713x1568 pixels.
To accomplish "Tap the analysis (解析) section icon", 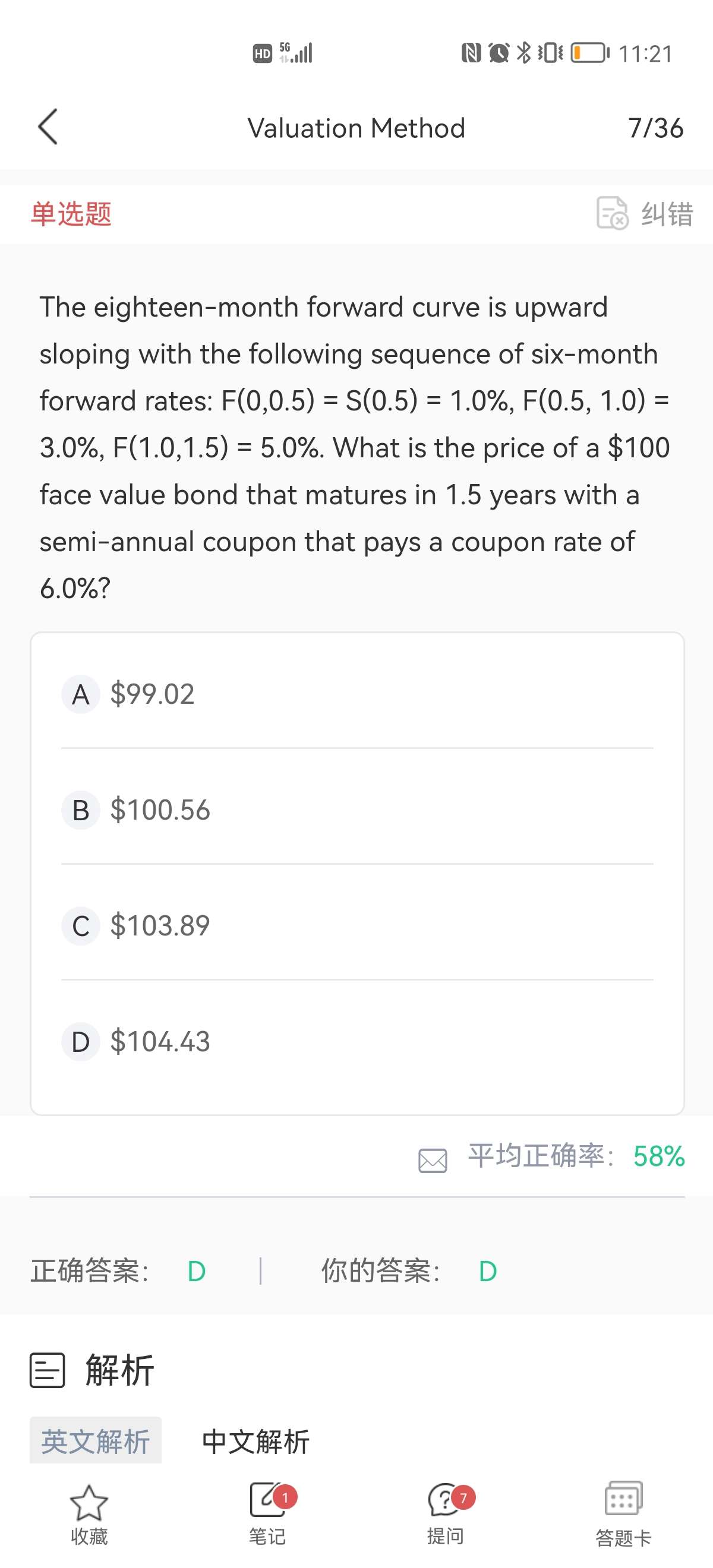I will pyautogui.click(x=48, y=1370).
